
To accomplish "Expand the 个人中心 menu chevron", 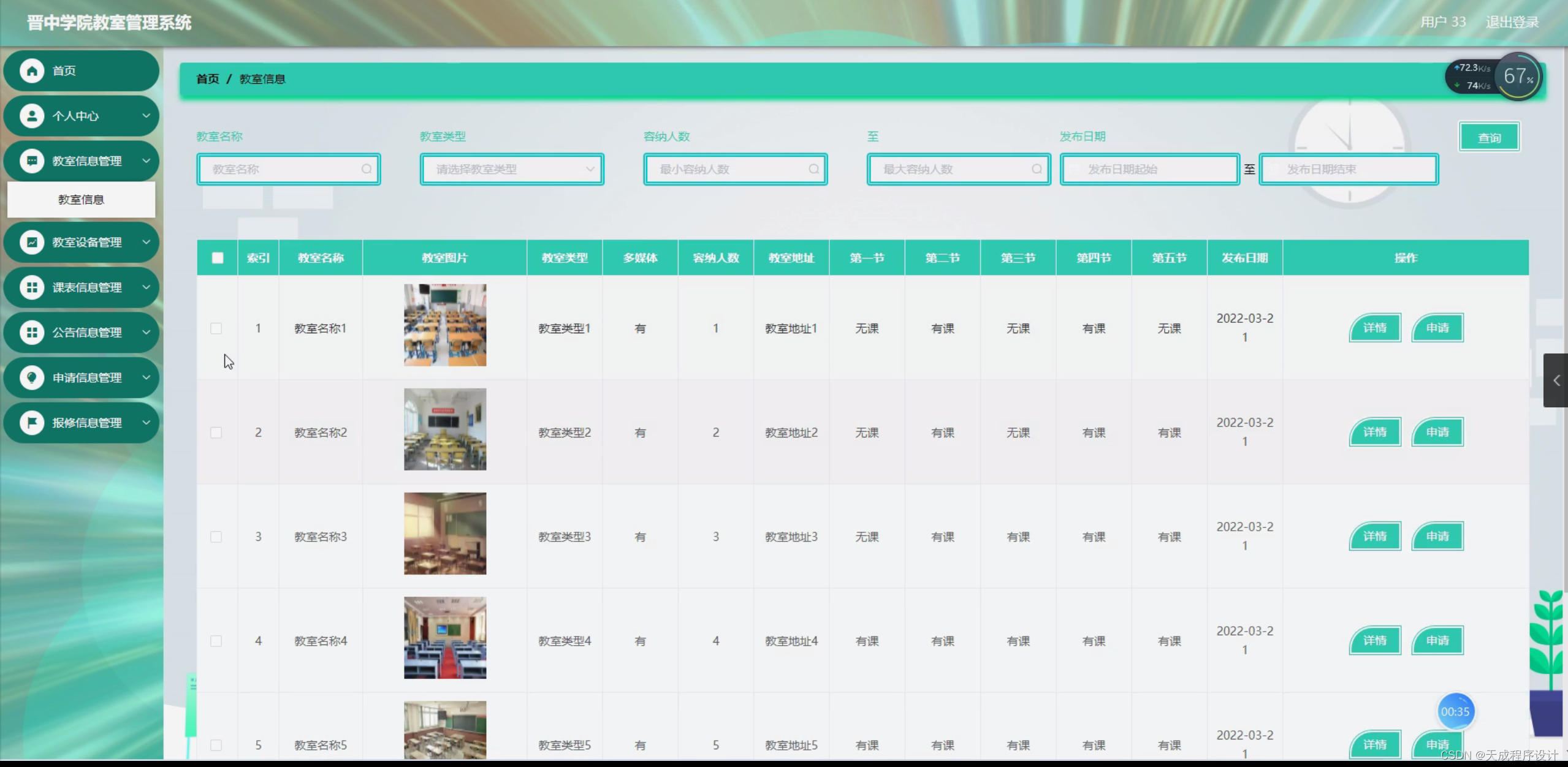I will point(146,115).
